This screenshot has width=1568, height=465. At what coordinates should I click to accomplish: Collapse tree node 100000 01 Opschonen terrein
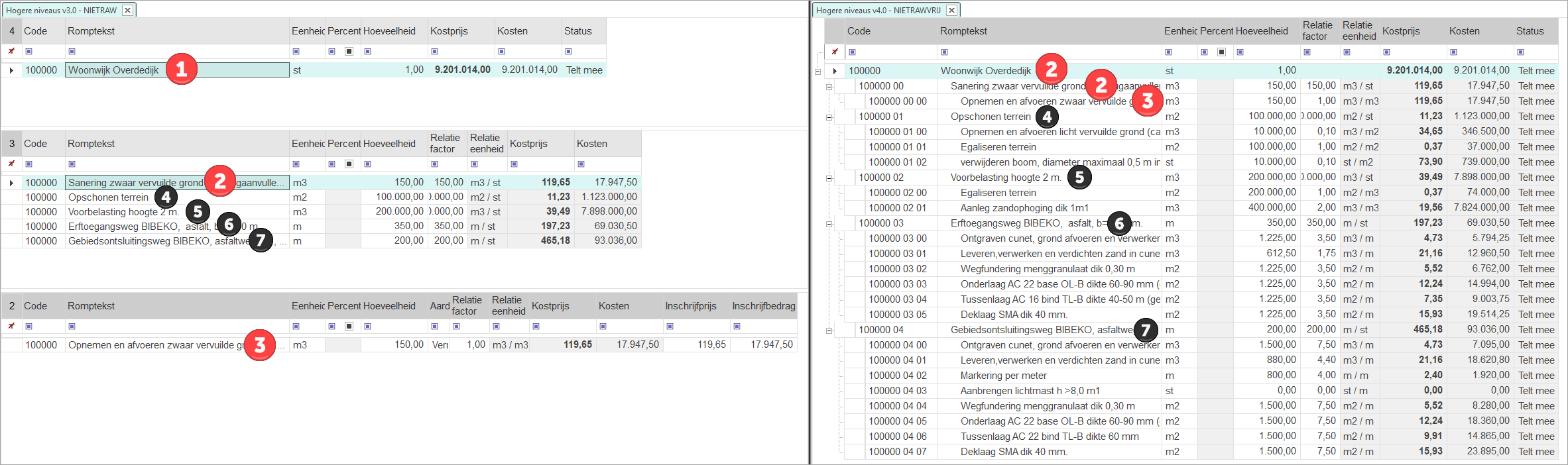click(x=829, y=117)
